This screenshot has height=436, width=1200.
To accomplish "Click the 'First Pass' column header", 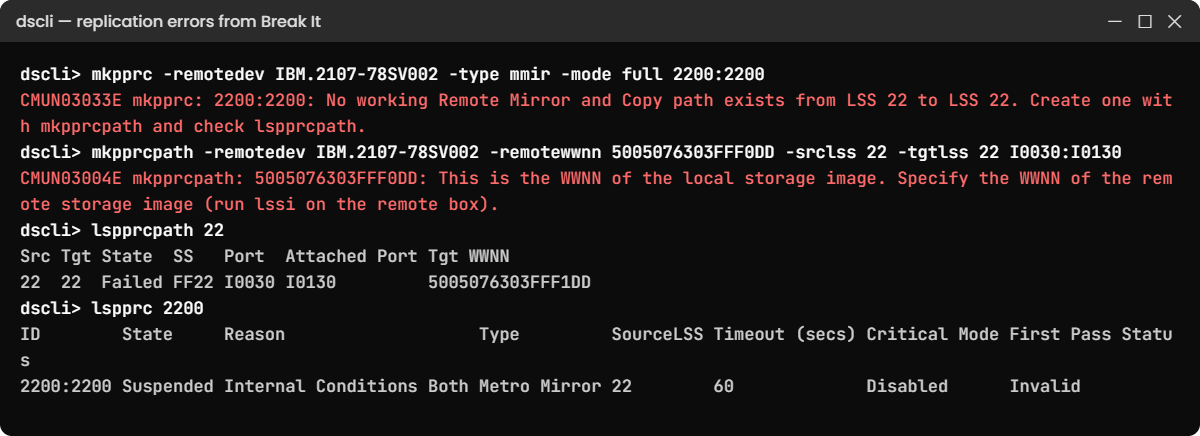I will tap(1060, 335).
